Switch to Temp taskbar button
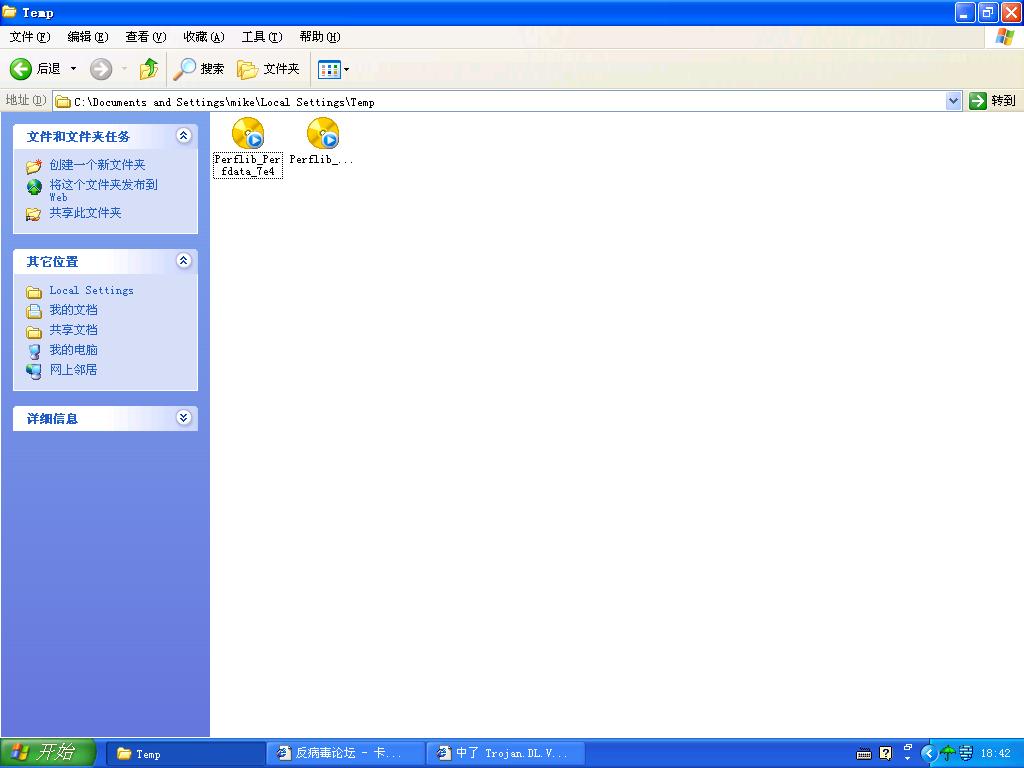The height and width of the screenshot is (768, 1024). [185, 754]
